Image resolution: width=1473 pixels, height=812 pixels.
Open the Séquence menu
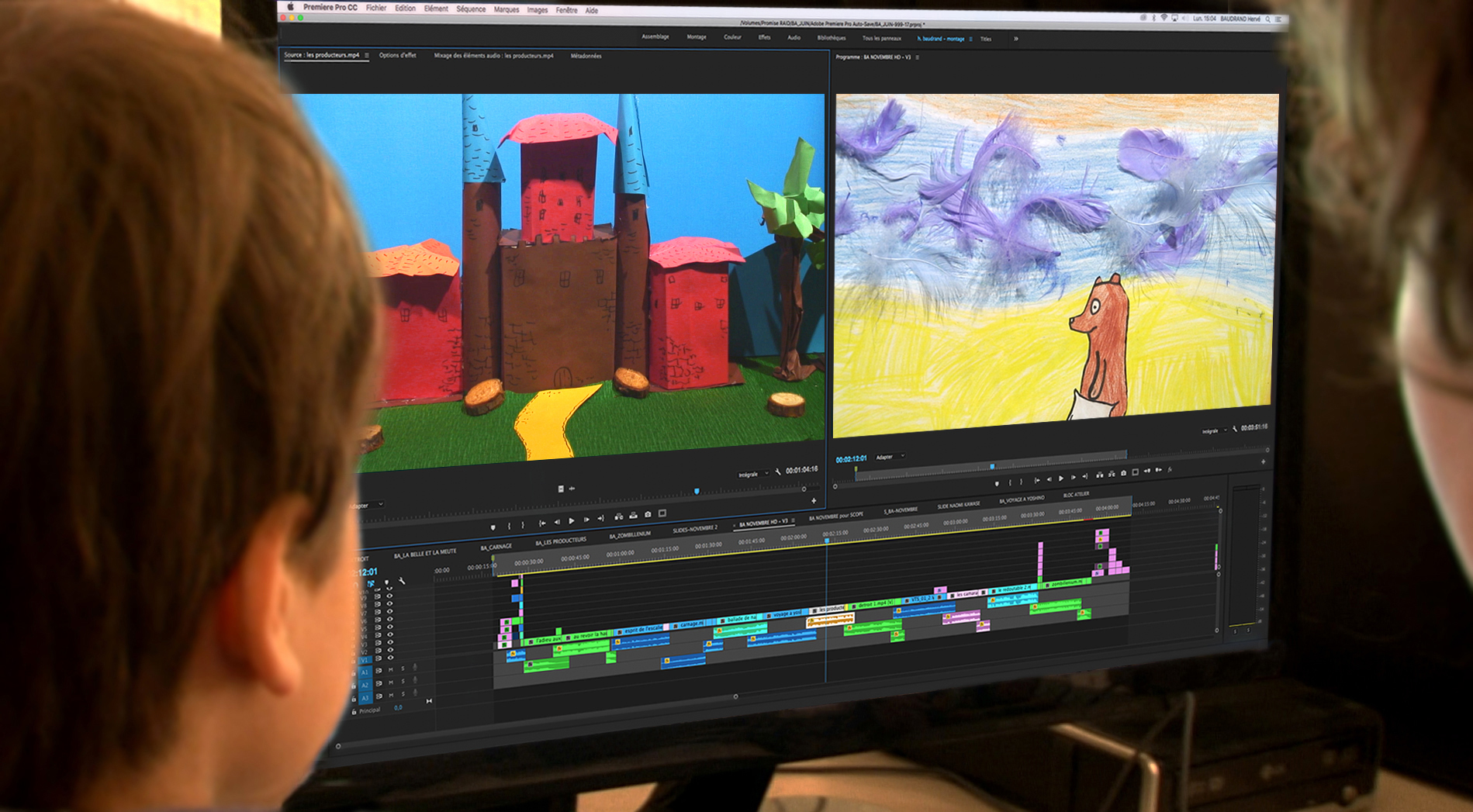pyautogui.click(x=471, y=9)
